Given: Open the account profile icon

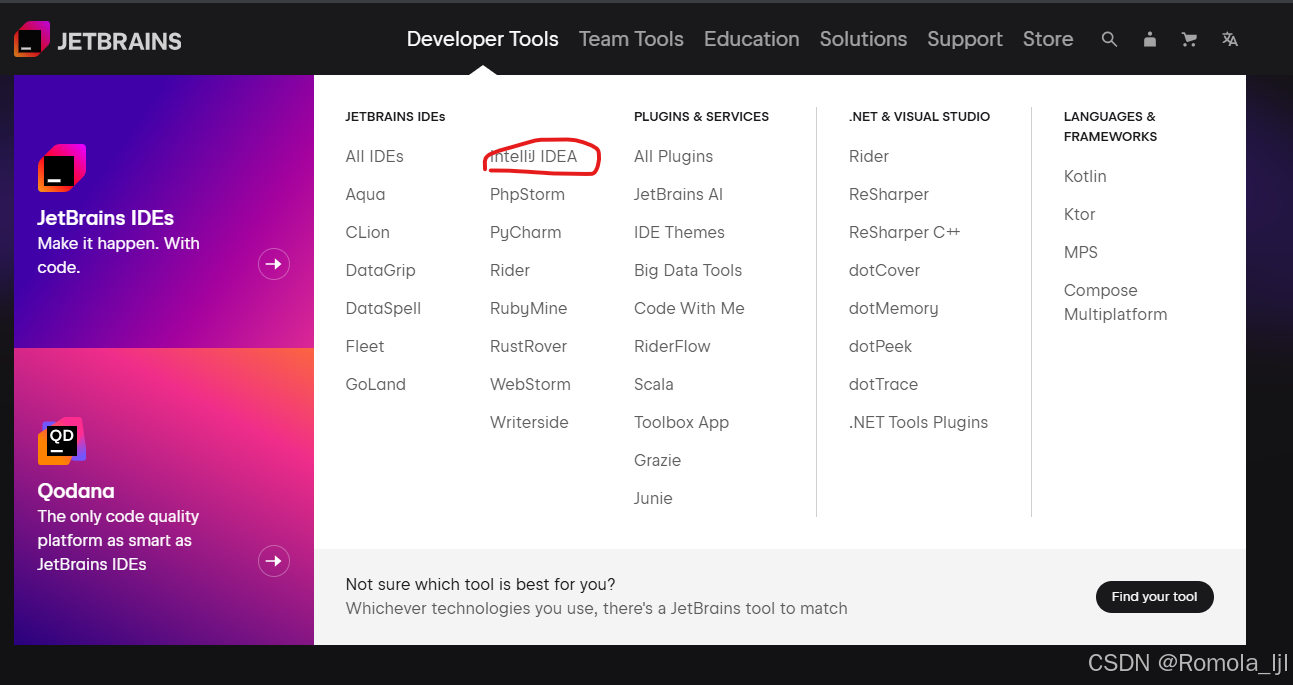Looking at the screenshot, I should 1150,39.
